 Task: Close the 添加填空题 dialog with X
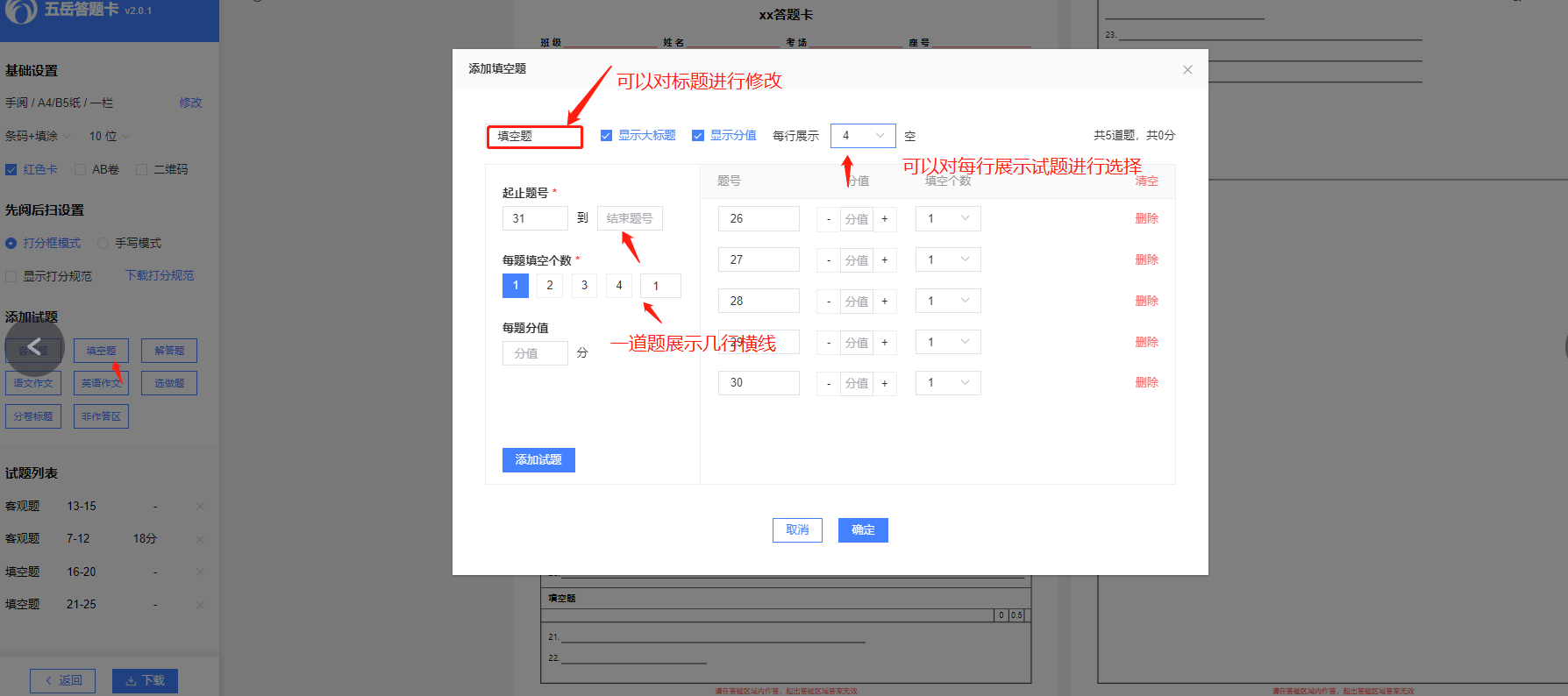[1187, 70]
